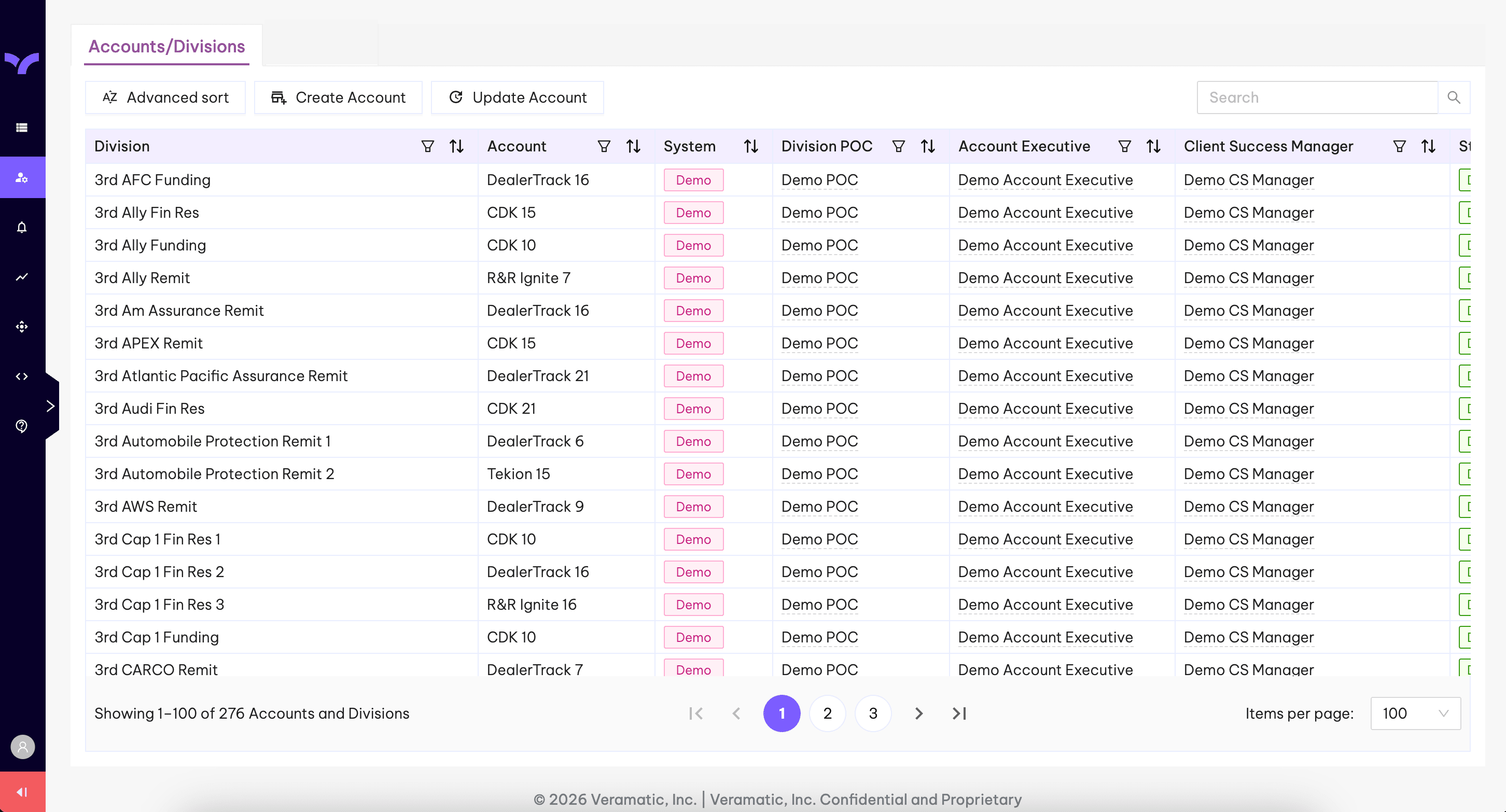The width and height of the screenshot is (1506, 812).
Task: Click the Create Account button
Action: tap(338, 97)
